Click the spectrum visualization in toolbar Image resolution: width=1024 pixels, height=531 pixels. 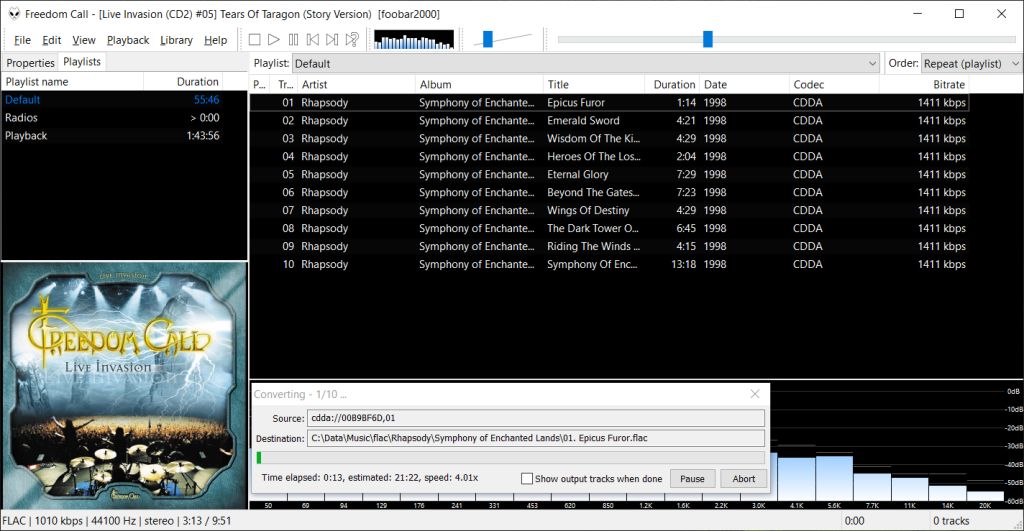[414, 40]
